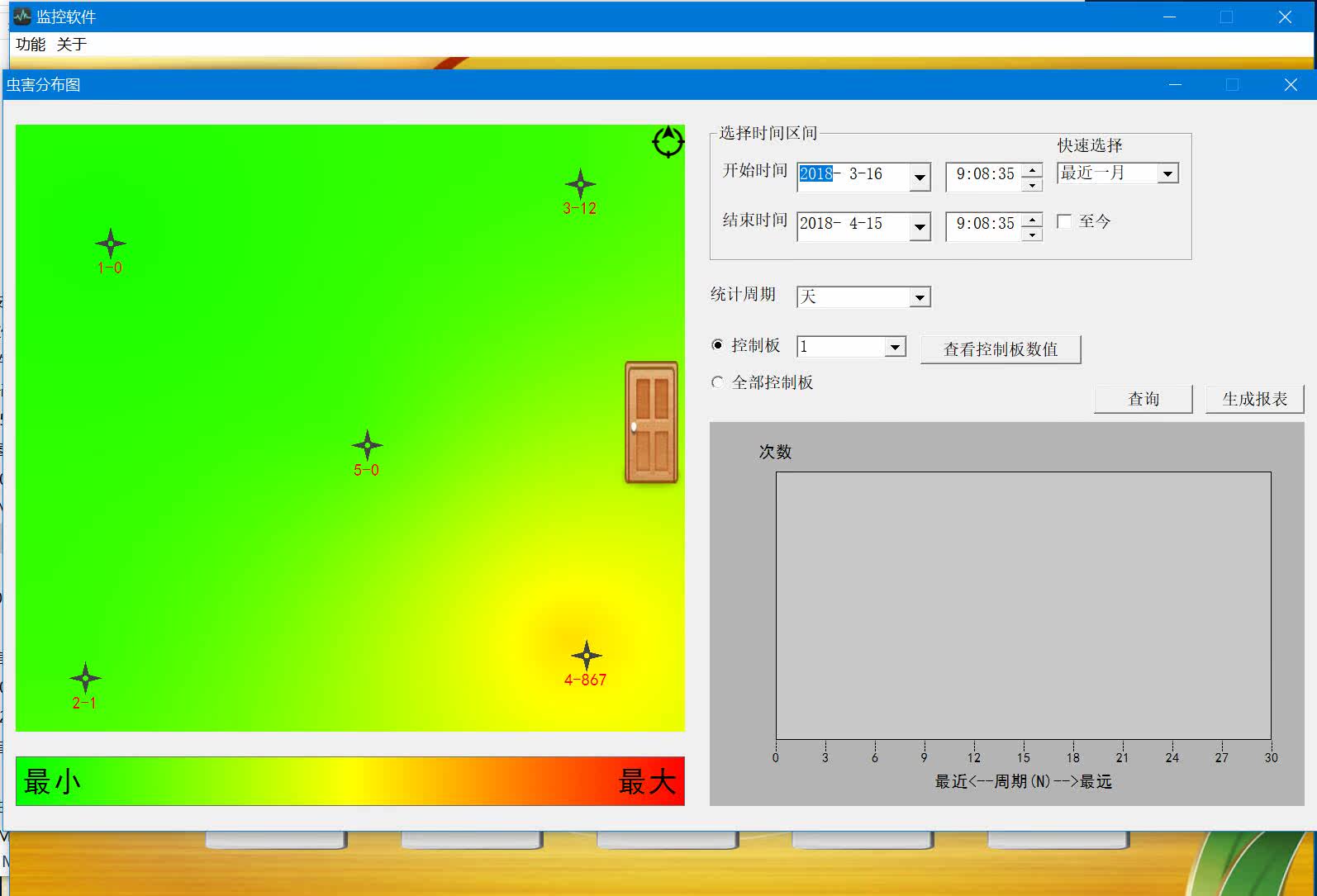Select the 全部控制板 radio button
The image size is (1317, 896).
point(717,382)
